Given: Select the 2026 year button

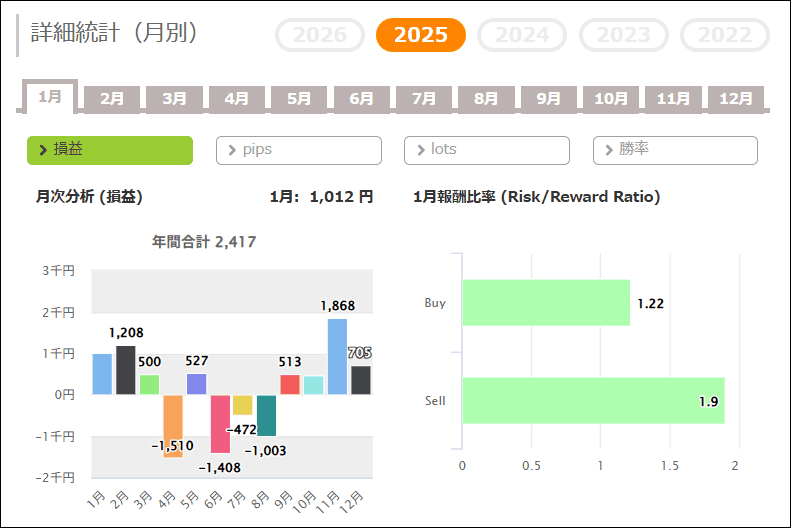Looking at the screenshot, I should [x=320, y=35].
